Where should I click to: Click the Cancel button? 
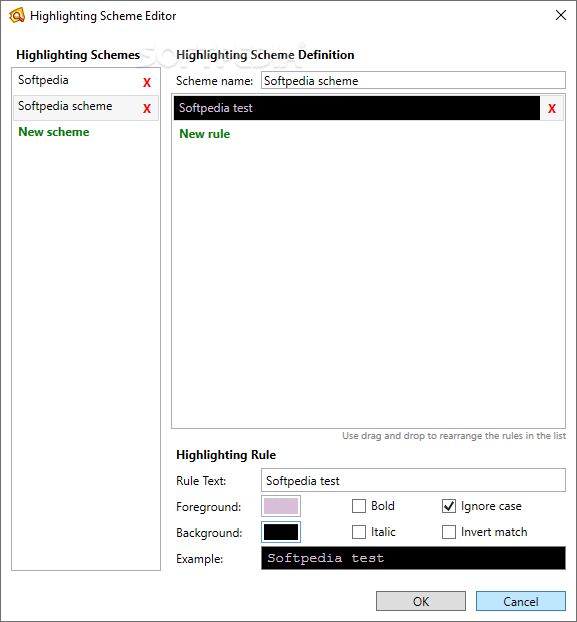[x=521, y=601]
